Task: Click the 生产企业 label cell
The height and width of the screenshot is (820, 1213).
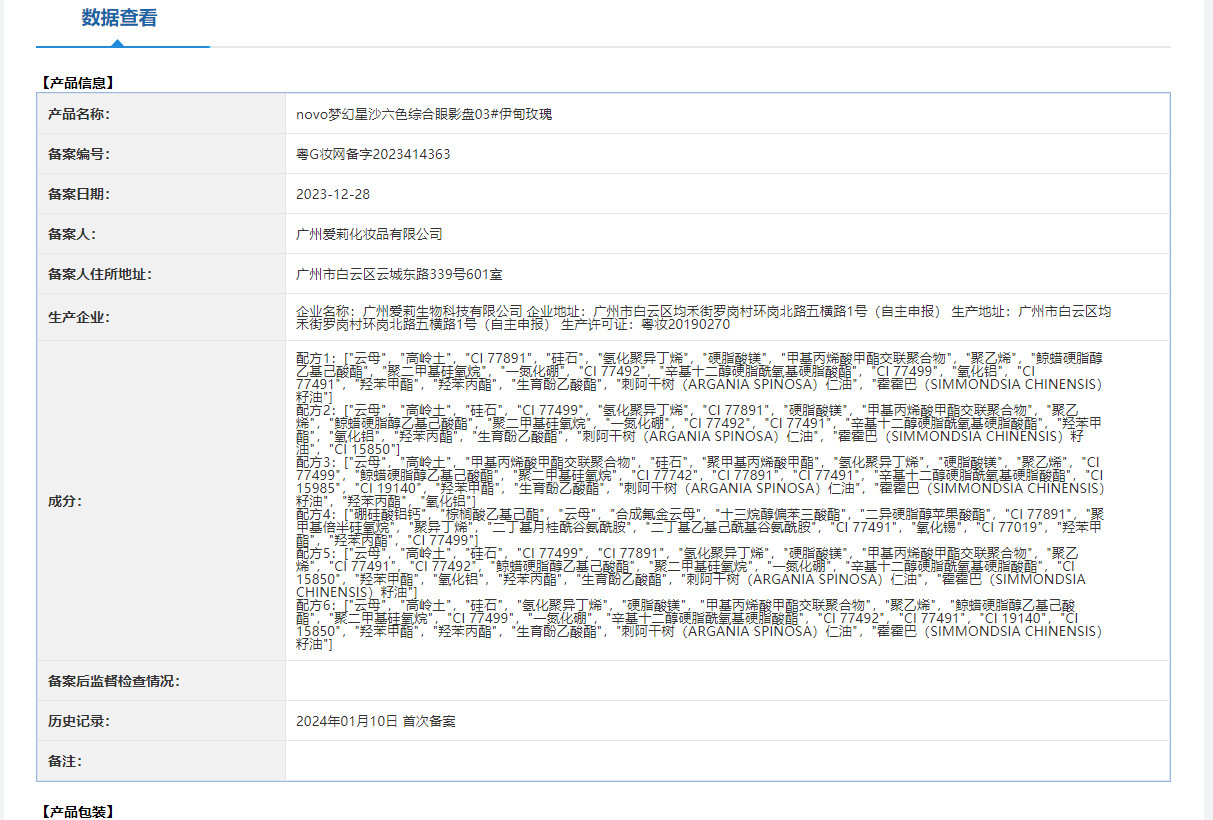Action: point(161,317)
